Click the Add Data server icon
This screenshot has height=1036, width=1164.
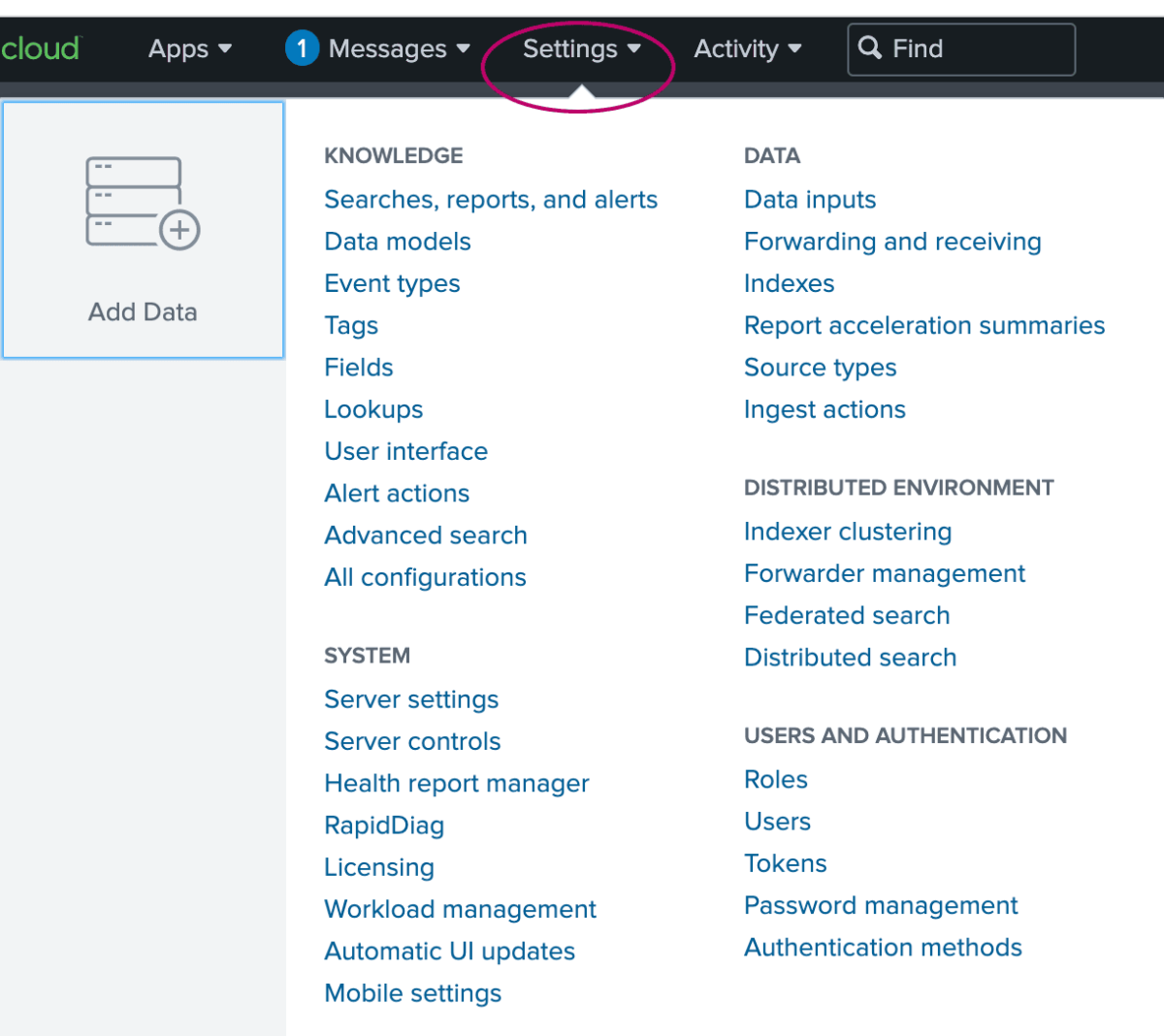143,203
